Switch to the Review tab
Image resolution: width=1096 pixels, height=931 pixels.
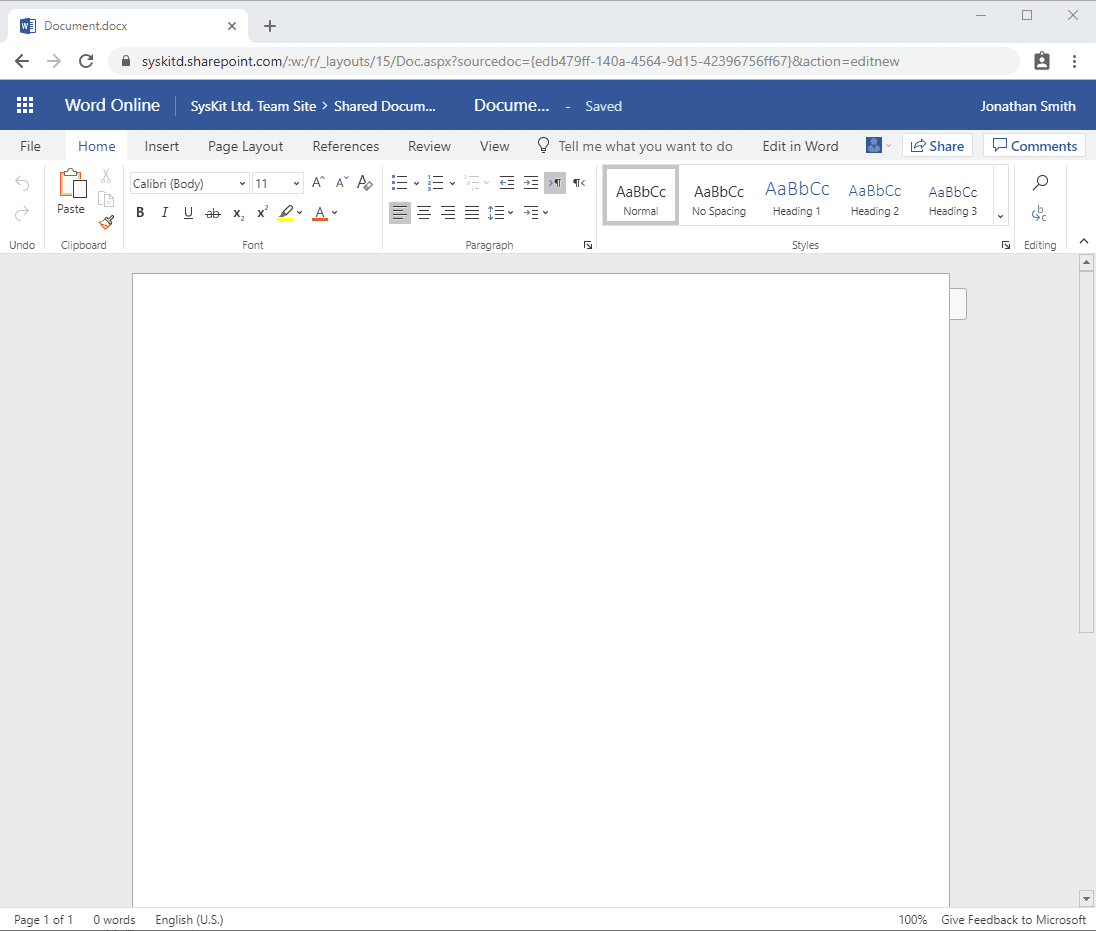coord(429,146)
